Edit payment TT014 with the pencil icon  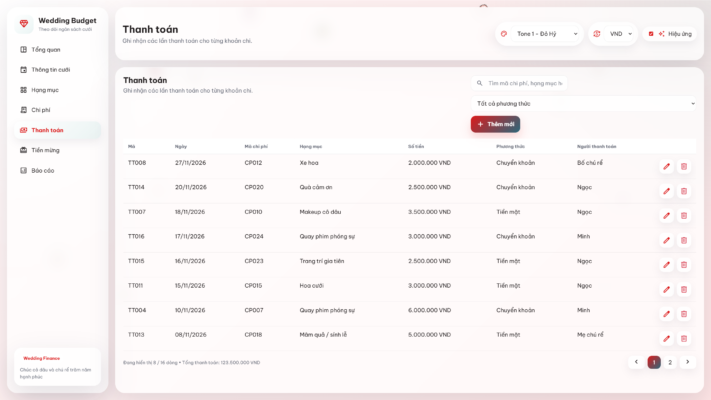click(x=666, y=191)
